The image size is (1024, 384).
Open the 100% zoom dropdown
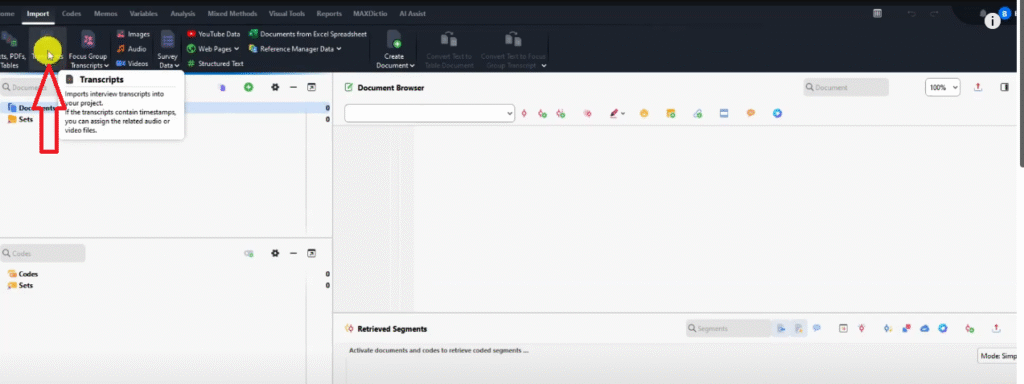click(x=942, y=87)
